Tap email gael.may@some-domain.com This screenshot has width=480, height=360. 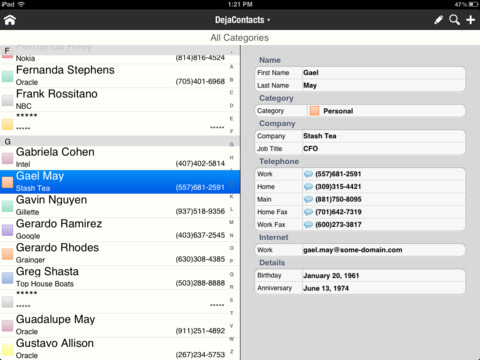coord(353,250)
